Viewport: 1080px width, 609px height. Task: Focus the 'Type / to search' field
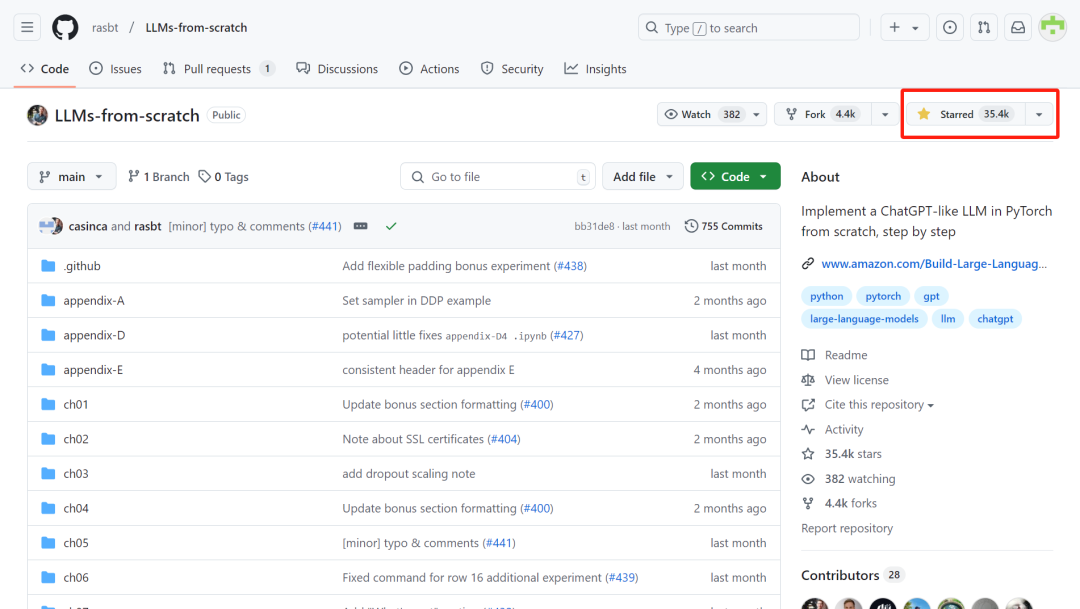click(x=749, y=28)
